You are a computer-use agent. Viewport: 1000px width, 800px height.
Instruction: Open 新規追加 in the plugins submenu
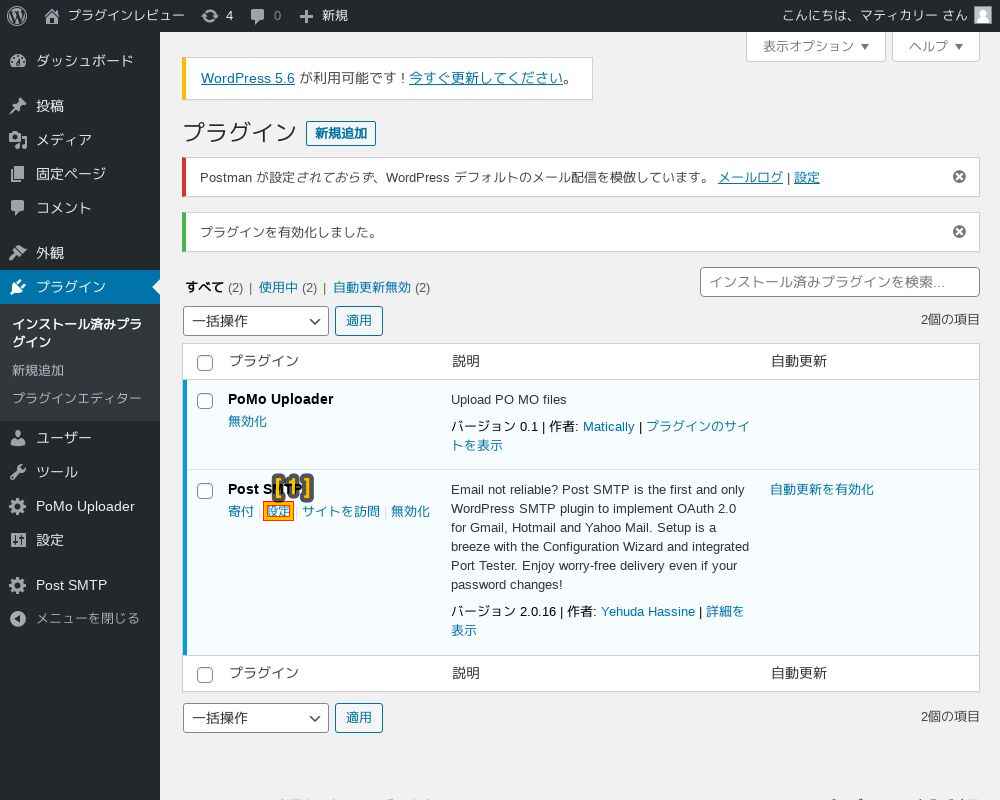pyautogui.click(x=38, y=371)
